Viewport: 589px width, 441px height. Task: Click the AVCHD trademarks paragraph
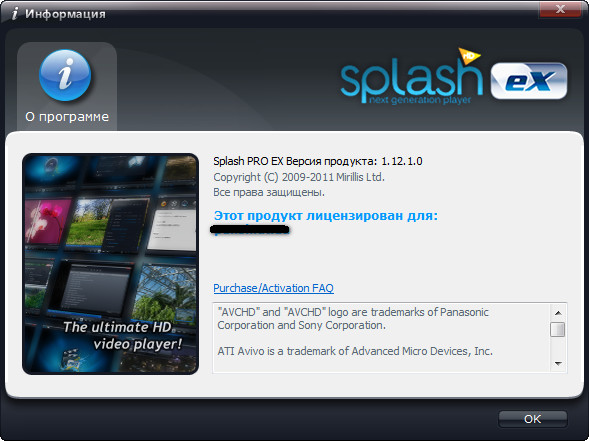[x=353, y=319]
